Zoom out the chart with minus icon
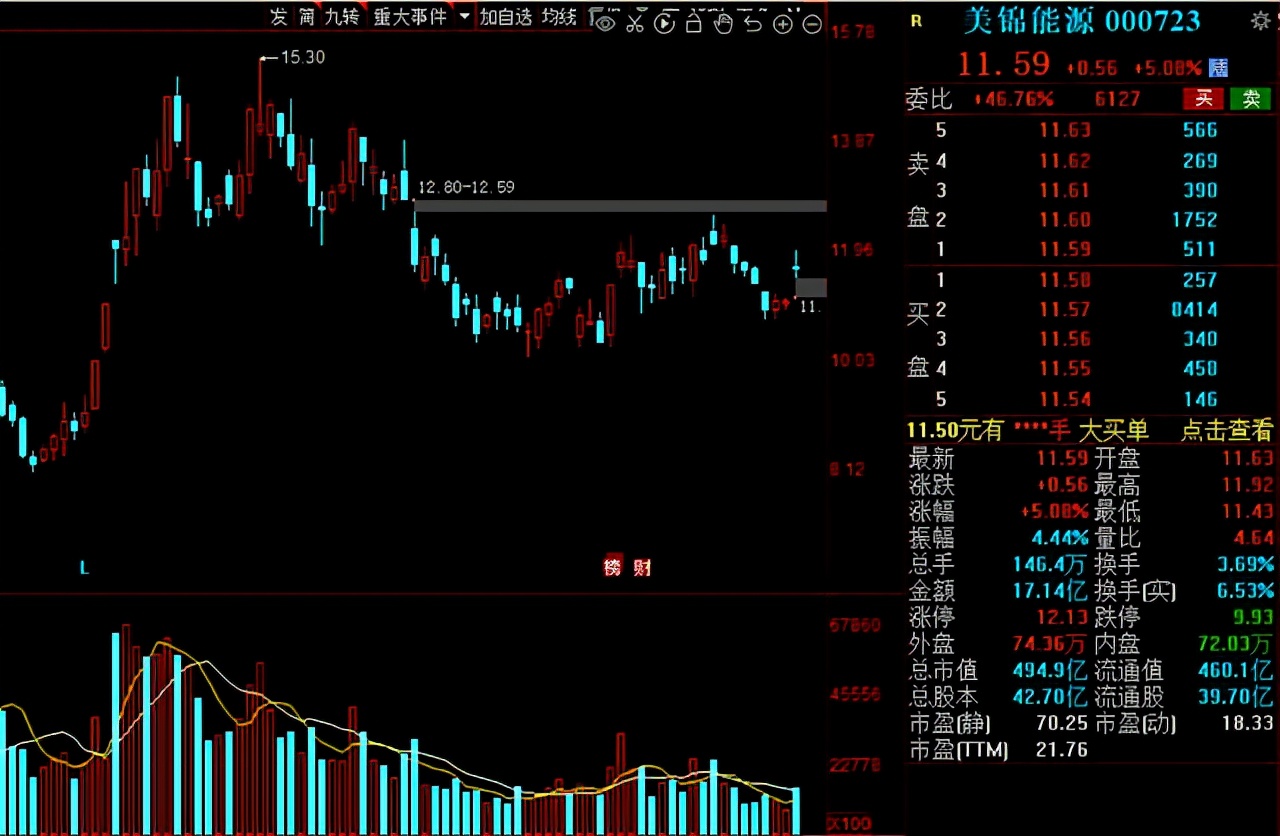 pyautogui.click(x=812, y=23)
